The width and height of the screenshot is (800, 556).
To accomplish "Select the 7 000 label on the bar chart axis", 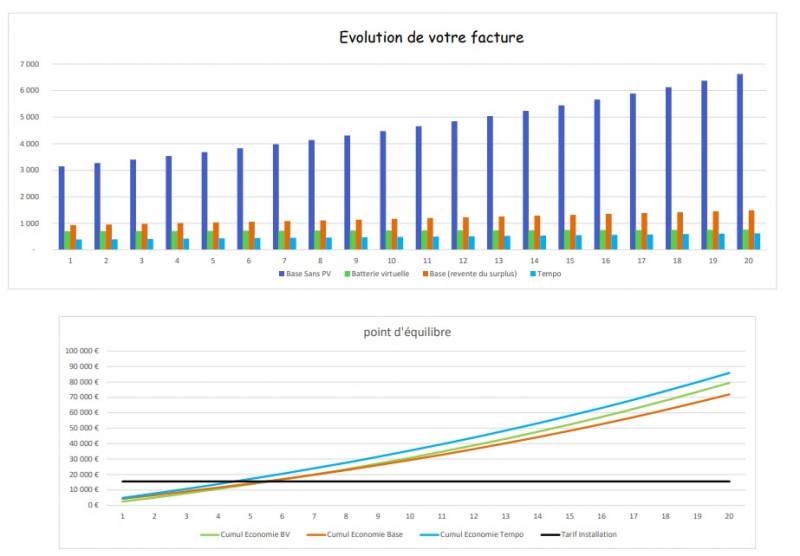I will pyautogui.click(x=28, y=64).
